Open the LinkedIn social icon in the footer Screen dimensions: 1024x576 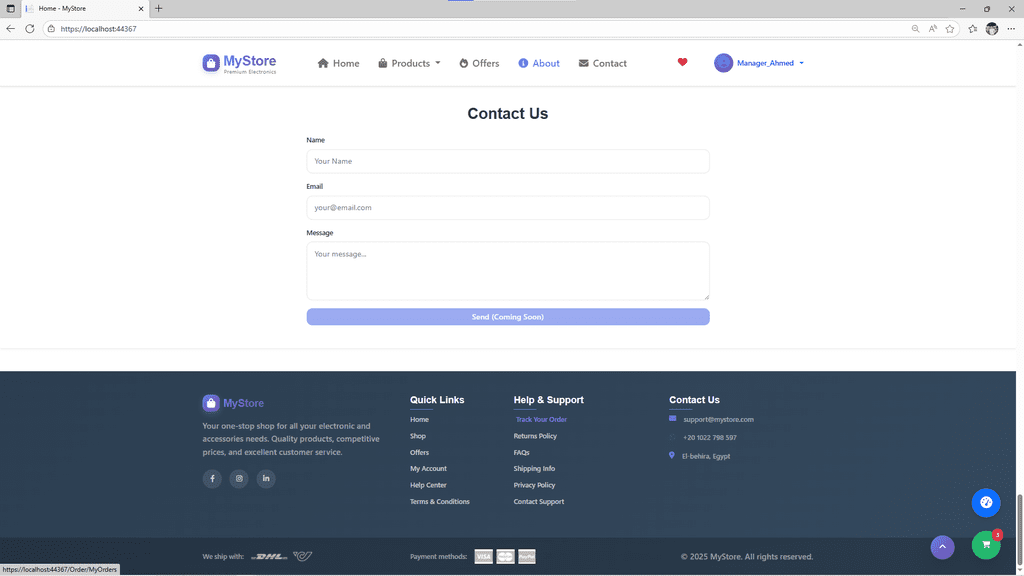pyautogui.click(x=266, y=479)
